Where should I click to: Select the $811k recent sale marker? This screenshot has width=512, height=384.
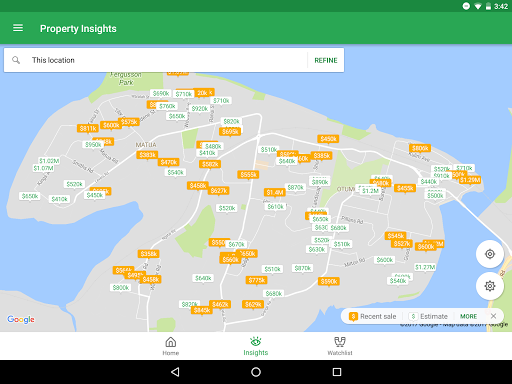click(88, 129)
